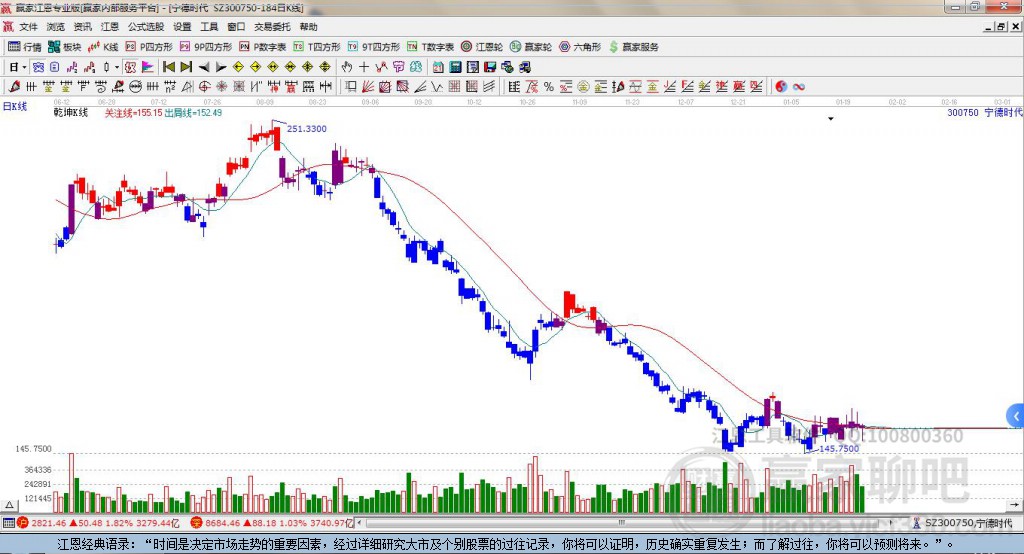Open the 江恩轮 tool

coord(482,47)
